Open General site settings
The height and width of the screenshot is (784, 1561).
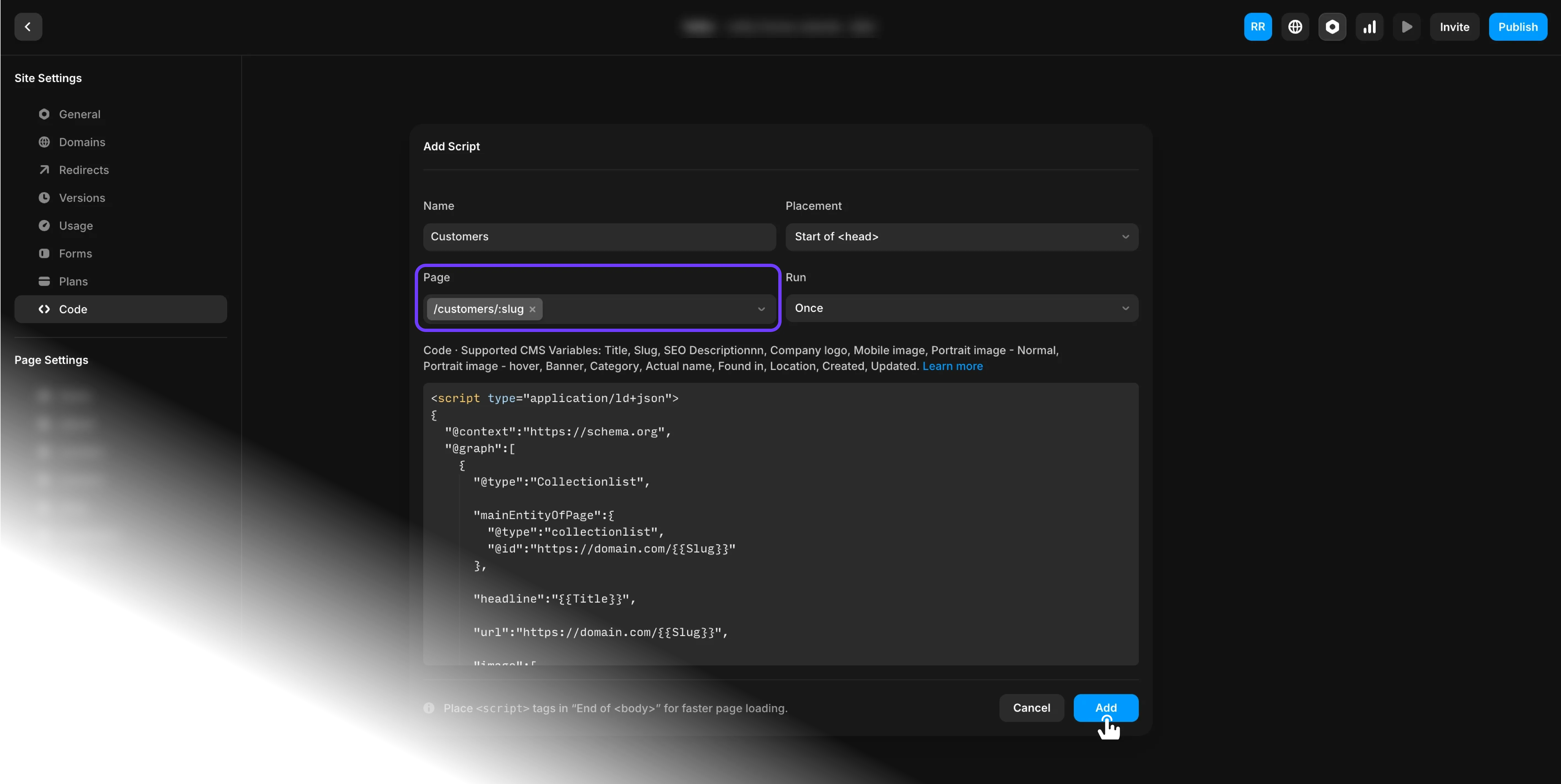[x=121, y=114]
